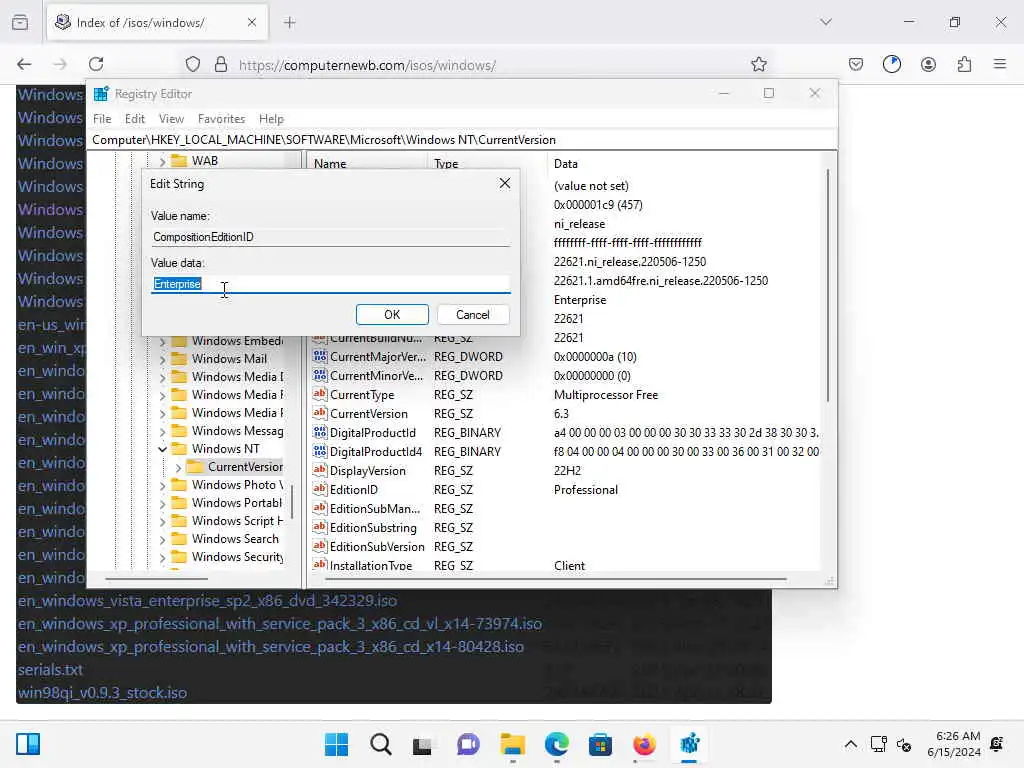Click the network tray icon
This screenshot has height=768, width=1024.
878,744
